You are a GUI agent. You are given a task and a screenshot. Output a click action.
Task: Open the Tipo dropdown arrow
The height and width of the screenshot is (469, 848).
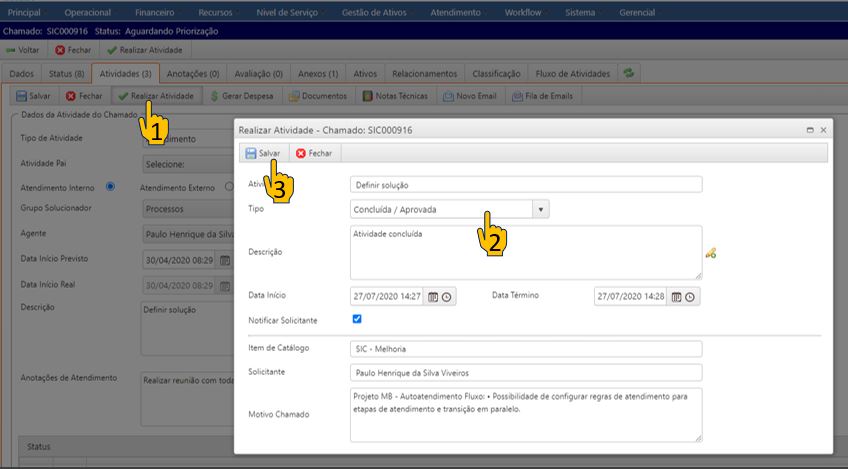tap(541, 209)
